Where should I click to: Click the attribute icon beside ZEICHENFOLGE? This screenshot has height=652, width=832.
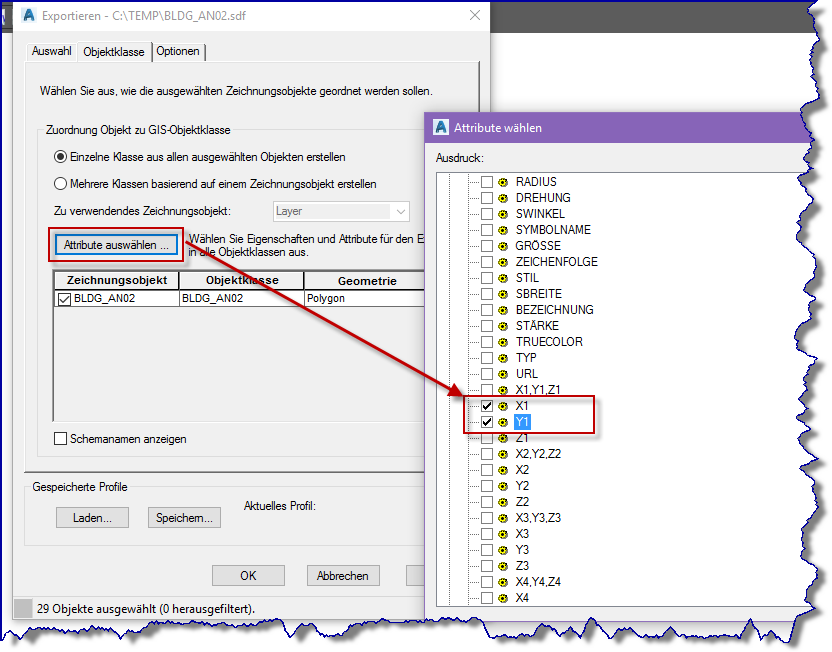point(502,261)
